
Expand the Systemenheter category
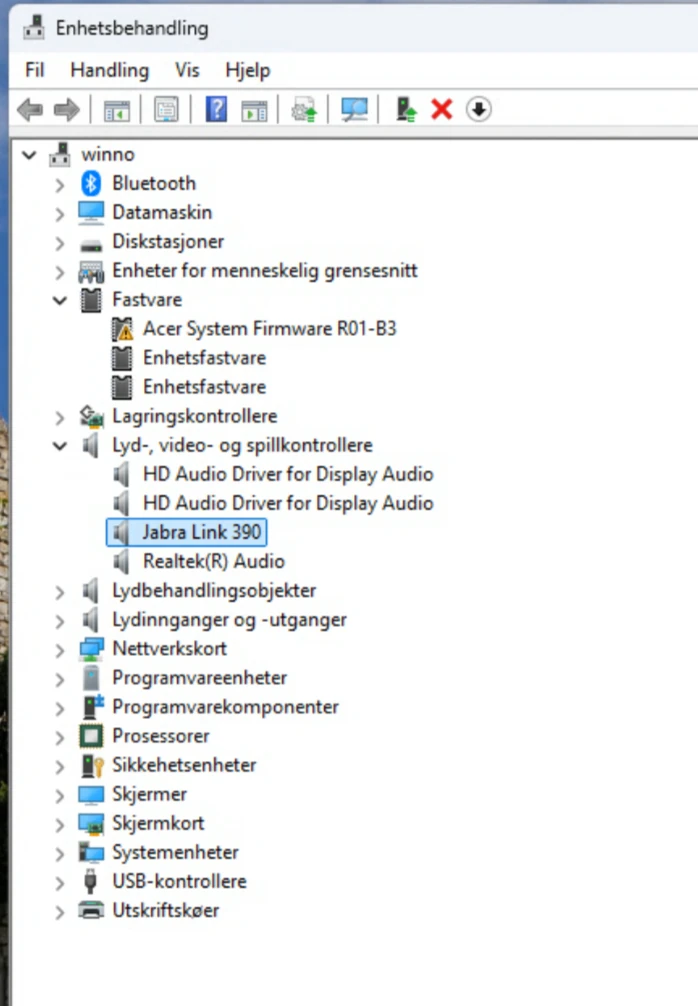(60, 854)
